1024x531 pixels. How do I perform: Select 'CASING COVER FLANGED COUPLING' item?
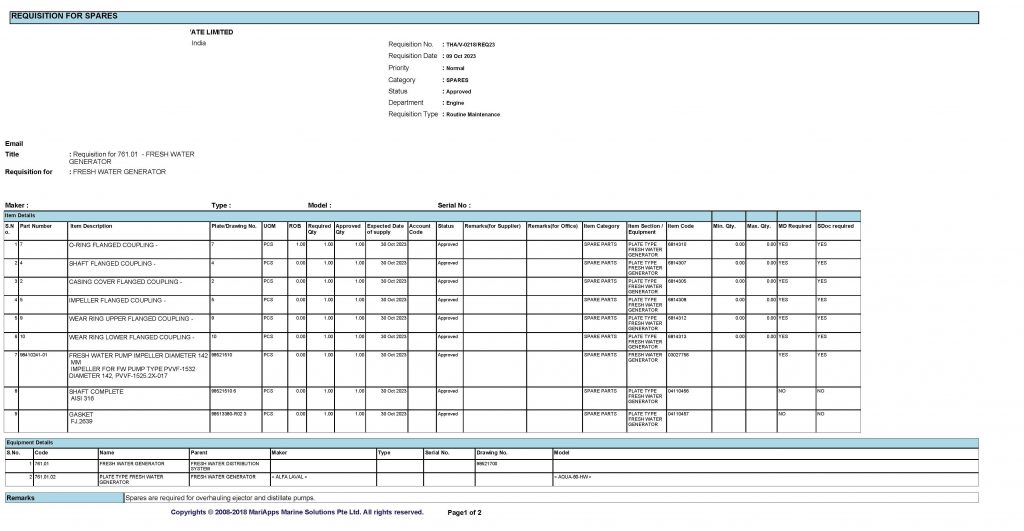(124, 282)
